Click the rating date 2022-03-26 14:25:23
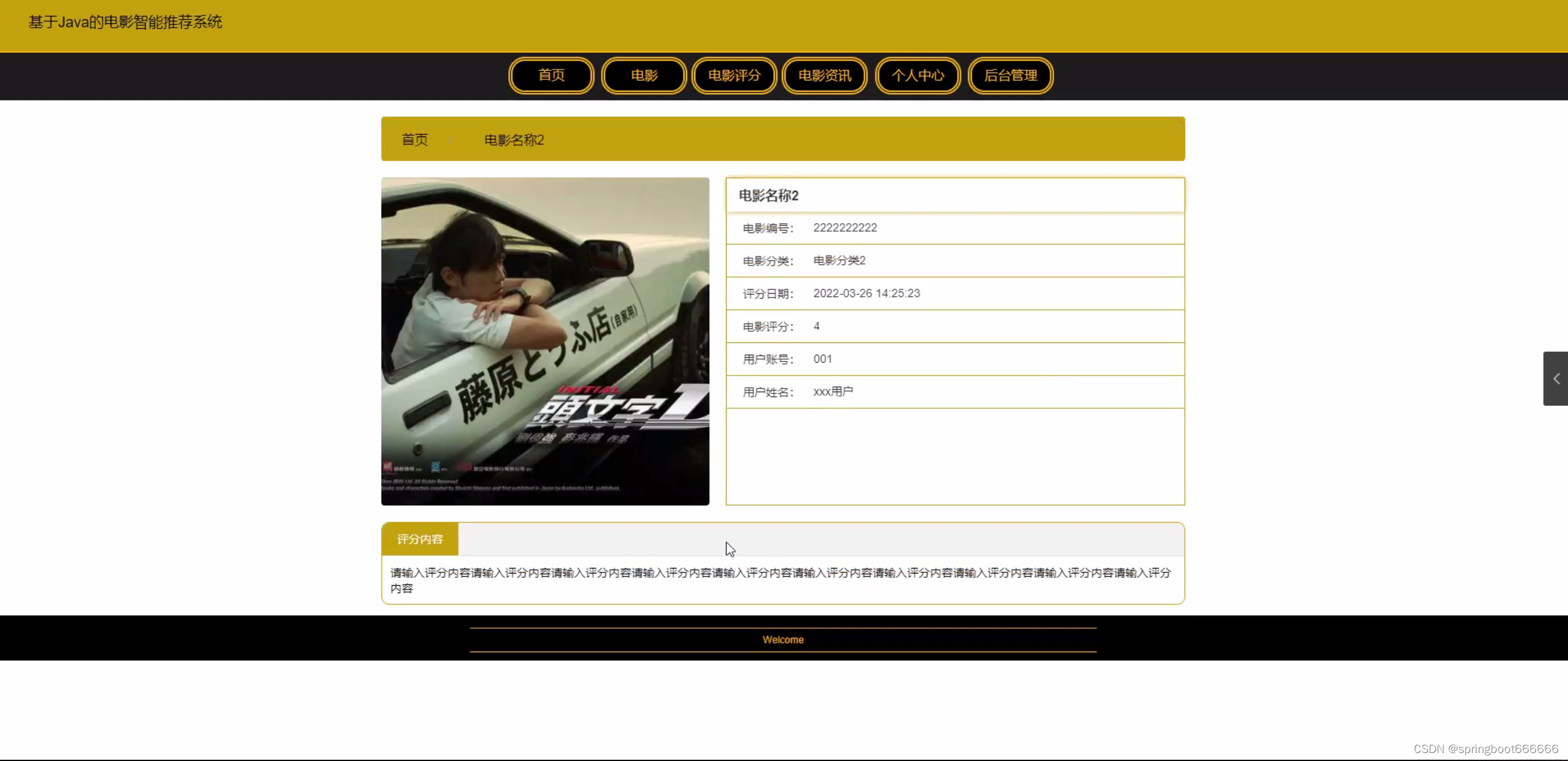The image size is (1568, 761). click(867, 293)
